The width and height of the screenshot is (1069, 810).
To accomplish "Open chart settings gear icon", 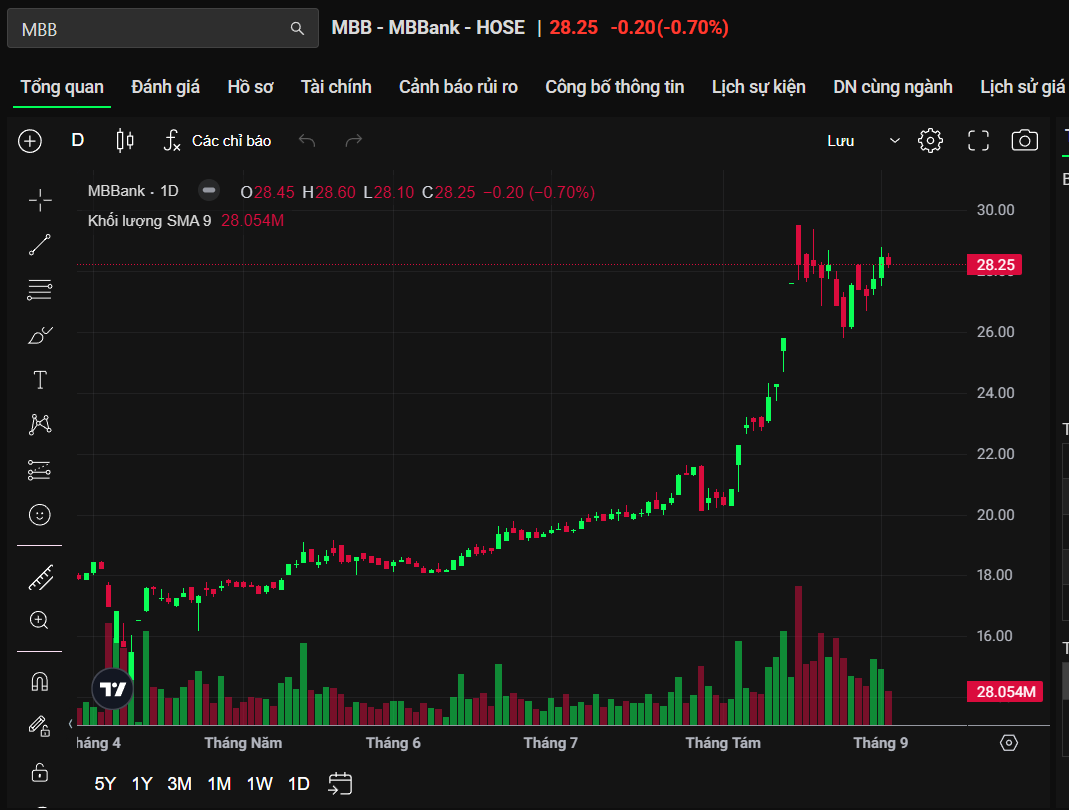I will click(x=930, y=141).
